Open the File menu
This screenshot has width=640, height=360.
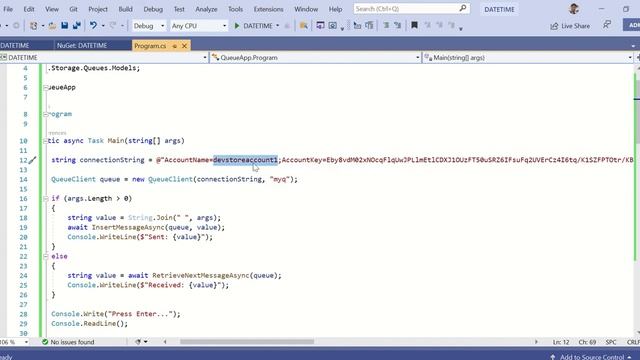pyautogui.click(x=8, y=9)
